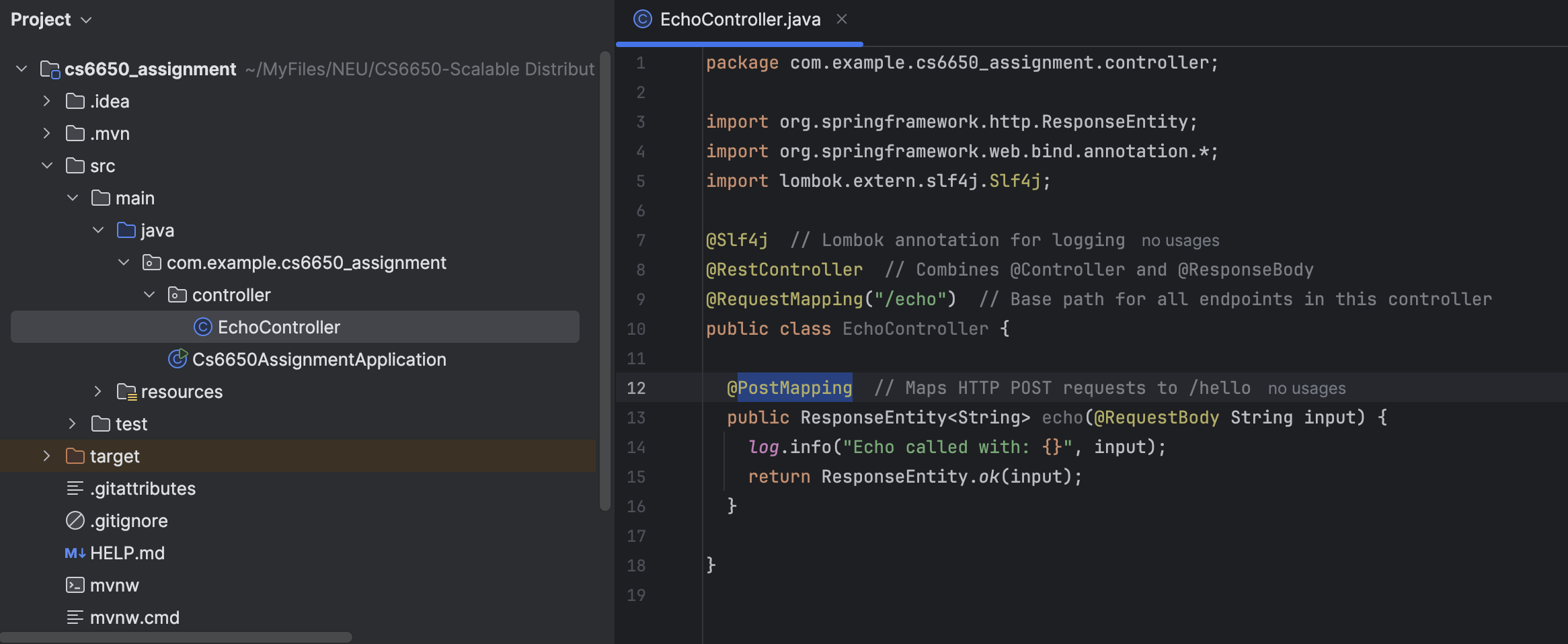The width and height of the screenshot is (1568, 644).
Task: Click the EchoController class icon in tree
Action: click(x=202, y=327)
